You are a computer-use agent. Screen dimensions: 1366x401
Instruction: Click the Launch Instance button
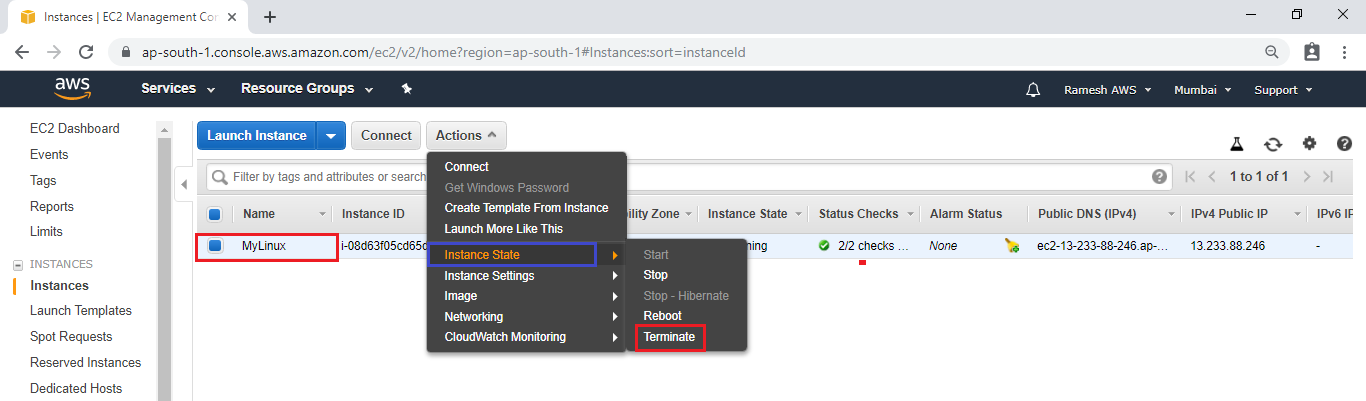pyautogui.click(x=257, y=136)
